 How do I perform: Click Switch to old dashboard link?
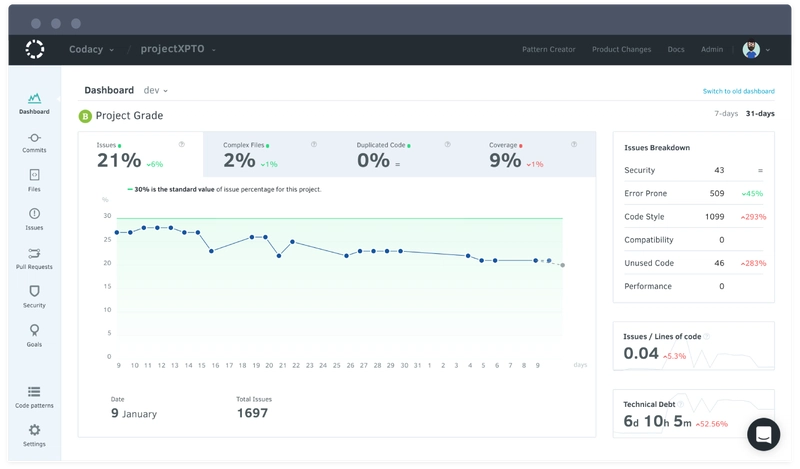pyautogui.click(x=739, y=91)
